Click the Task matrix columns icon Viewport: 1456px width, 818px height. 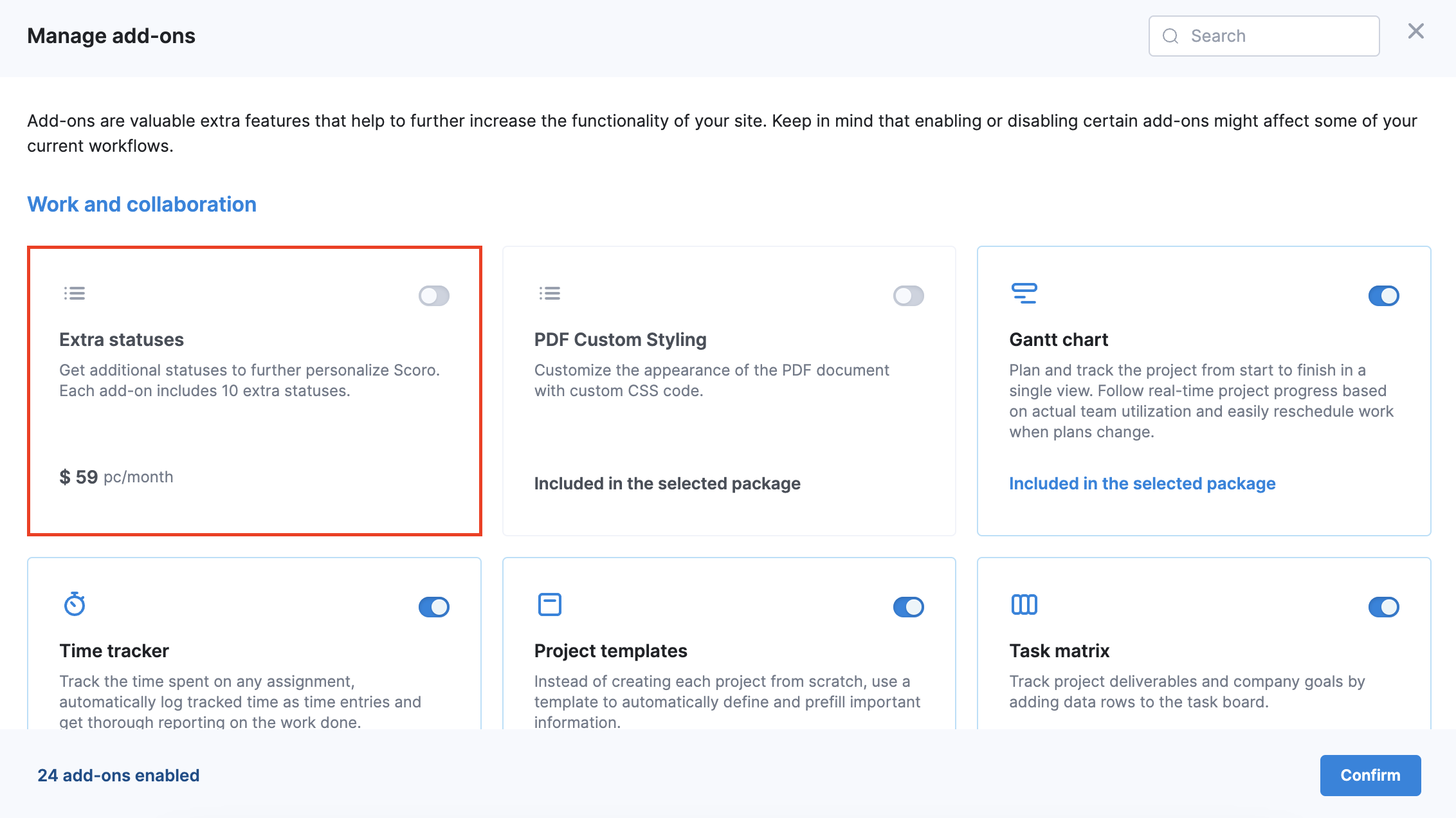click(1024, 604)
